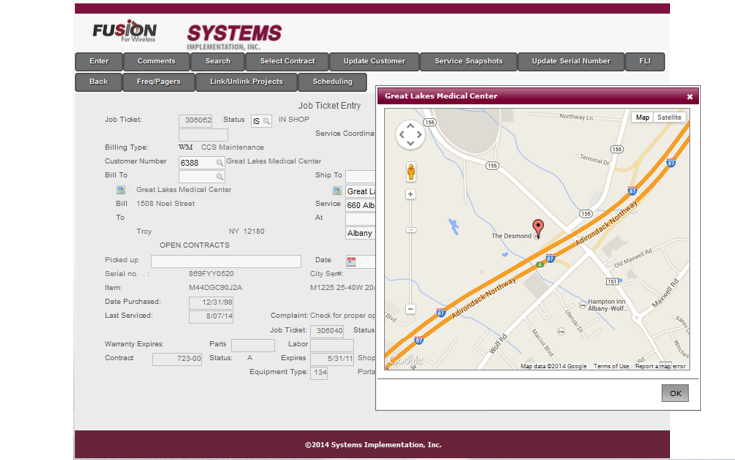Click The Desmond label on the map
The height and width of the screenshot is (460, 735).
click(511, 236)
